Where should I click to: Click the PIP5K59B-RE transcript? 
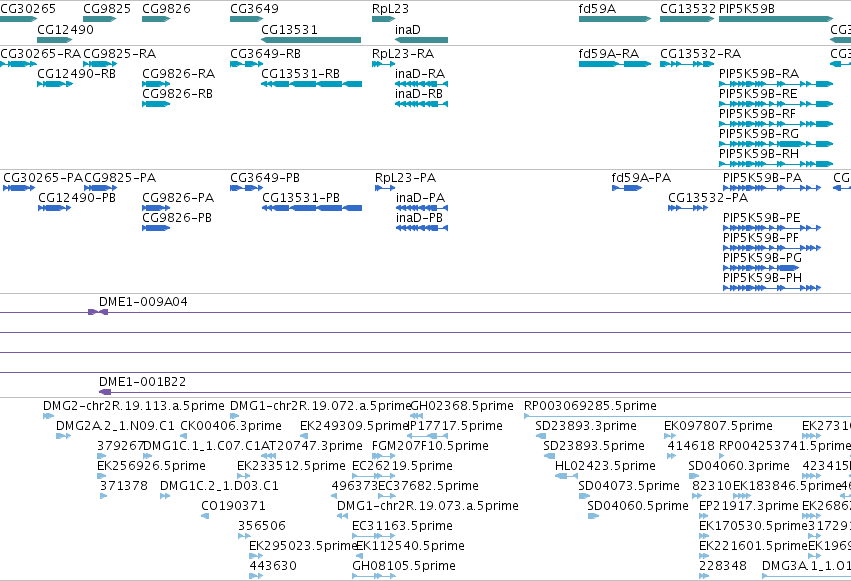pos(776,104)
